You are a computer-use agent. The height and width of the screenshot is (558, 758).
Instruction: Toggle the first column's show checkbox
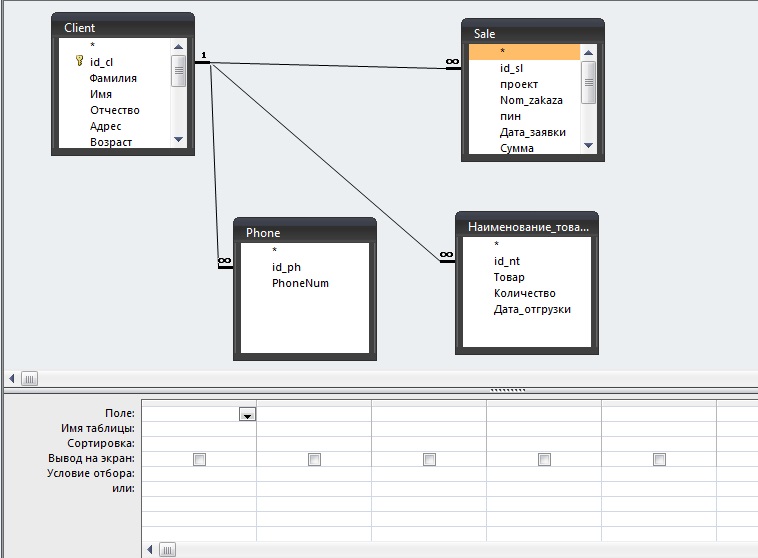coord(199,459)
